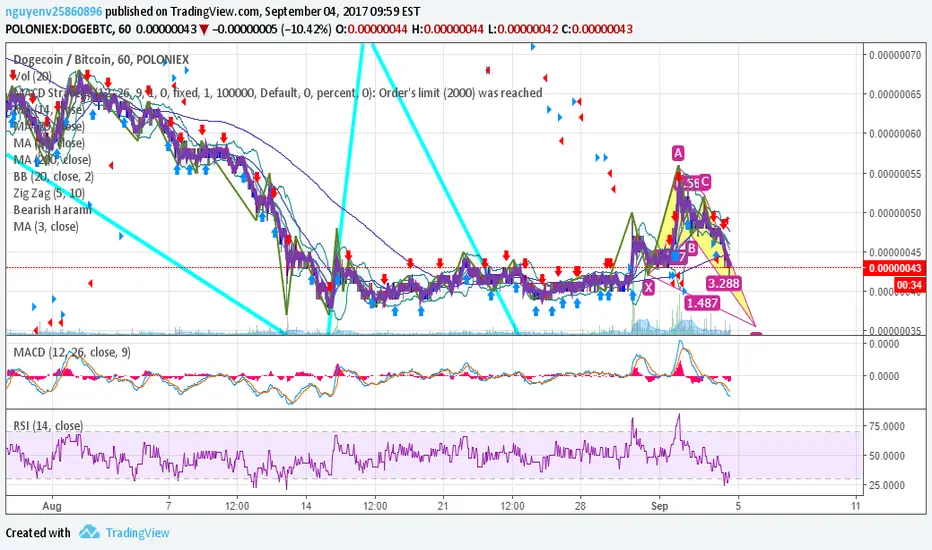Image resolution: width=932 pixels, height=550 pixels.
Task: Select the pattern point B label
Action: (691, 249)
